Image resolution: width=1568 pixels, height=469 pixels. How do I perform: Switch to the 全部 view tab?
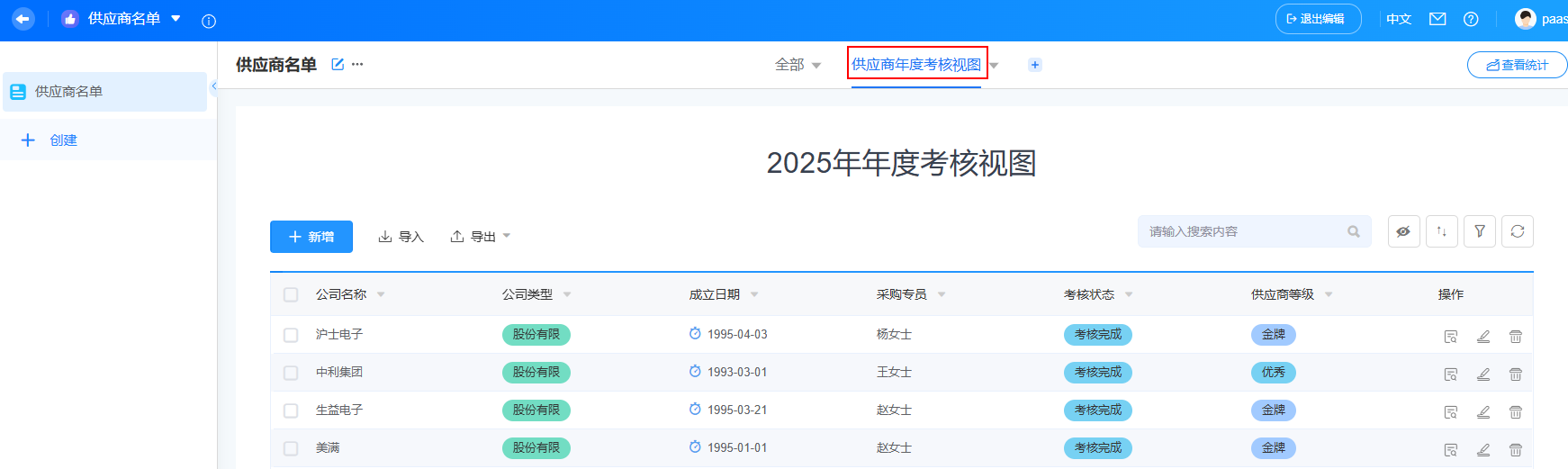click(789, 65)
